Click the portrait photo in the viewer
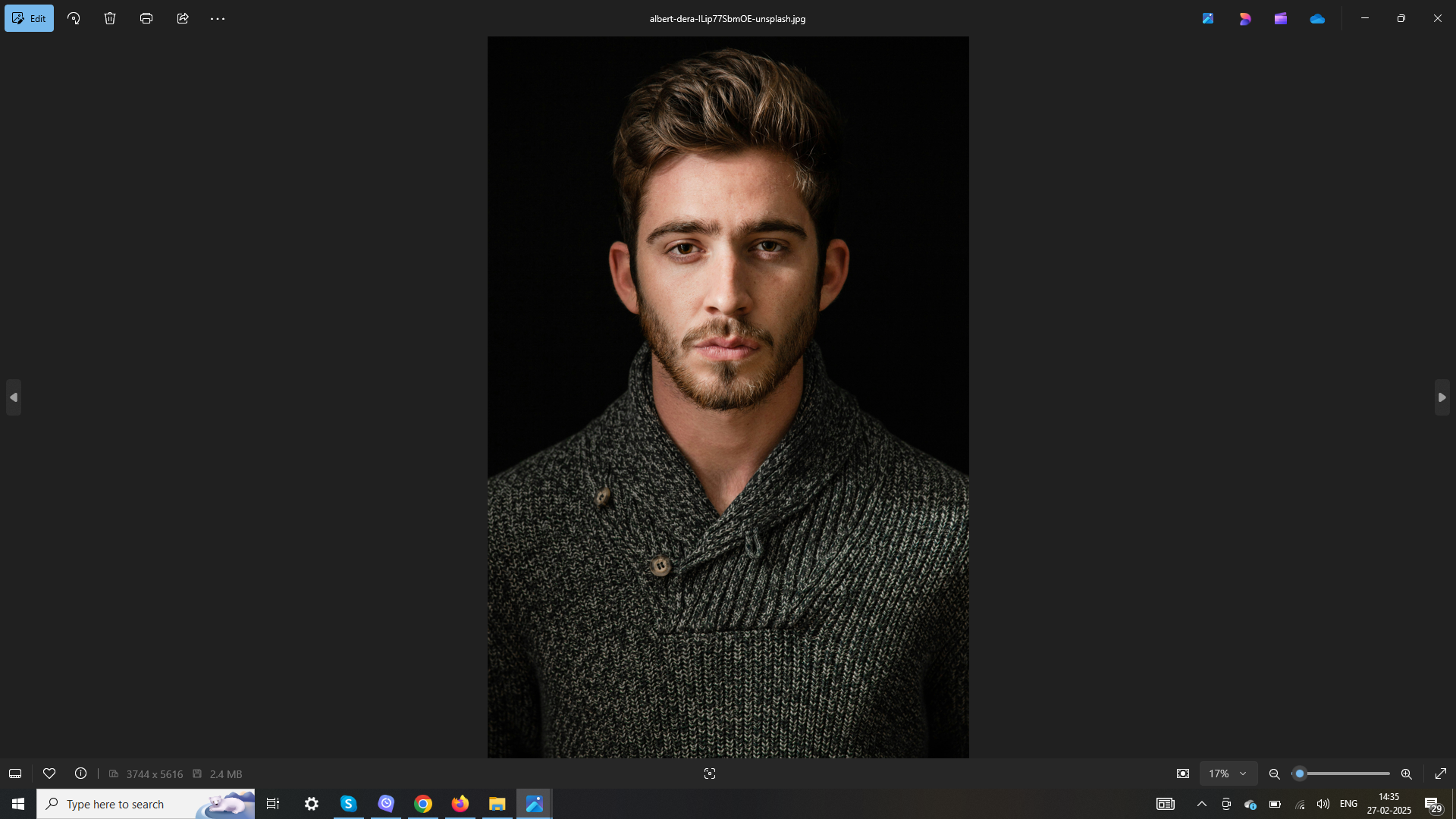Image resolution: width=1456 pixels, height=819 pixels. [x=728, y=397]
